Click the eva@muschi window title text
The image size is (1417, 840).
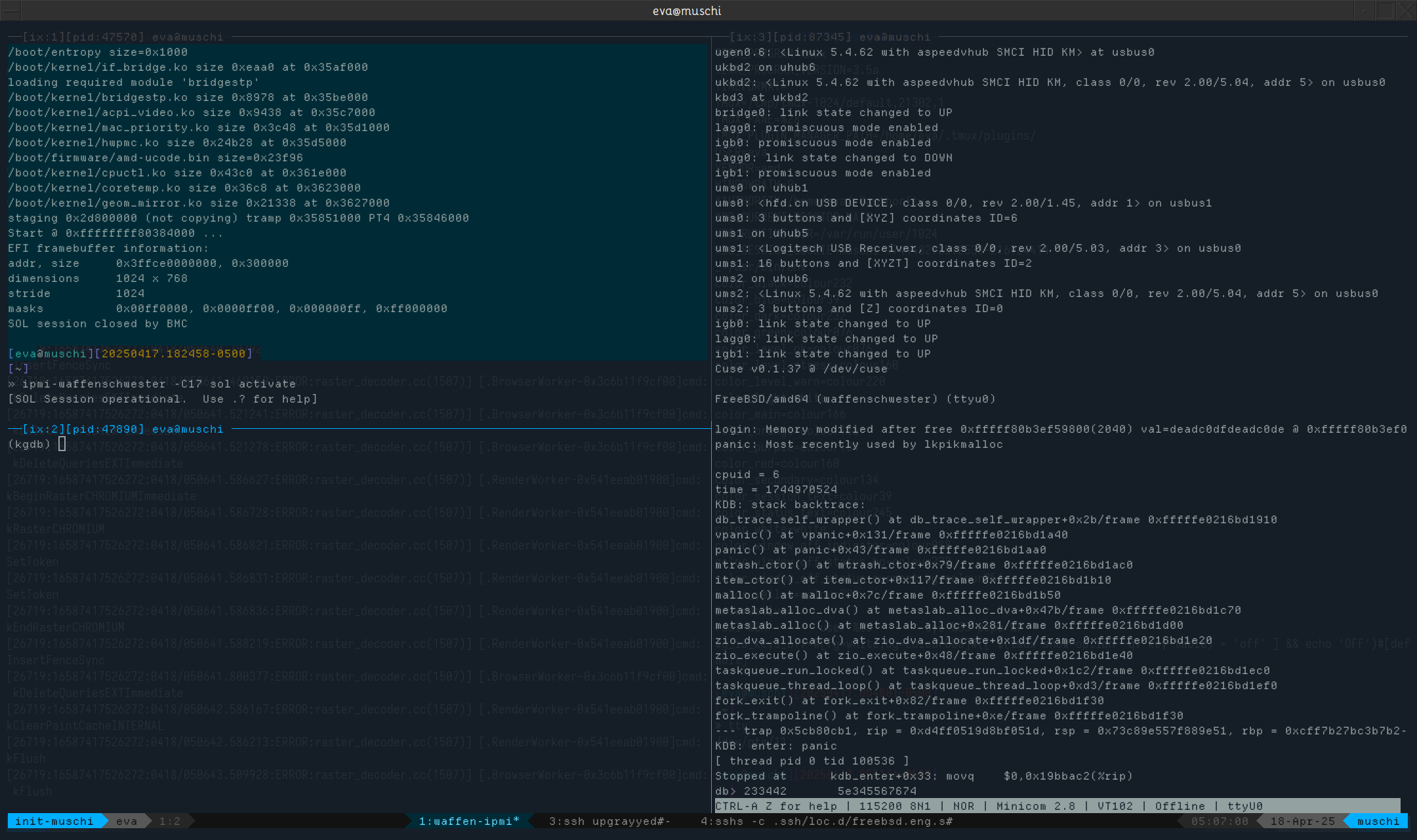[x=687, y=10]
